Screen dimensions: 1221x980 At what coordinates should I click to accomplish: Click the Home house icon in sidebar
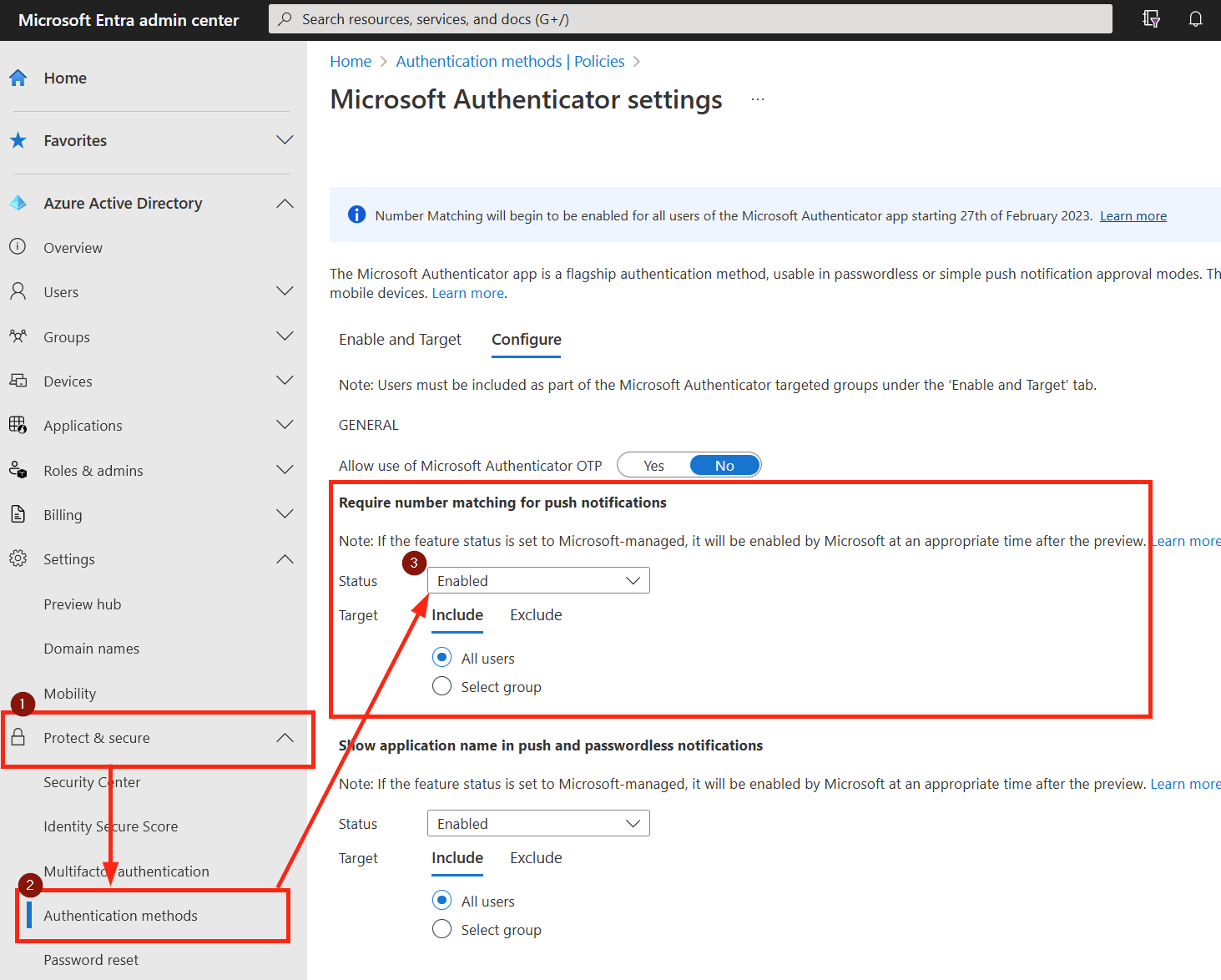(18, 78)
